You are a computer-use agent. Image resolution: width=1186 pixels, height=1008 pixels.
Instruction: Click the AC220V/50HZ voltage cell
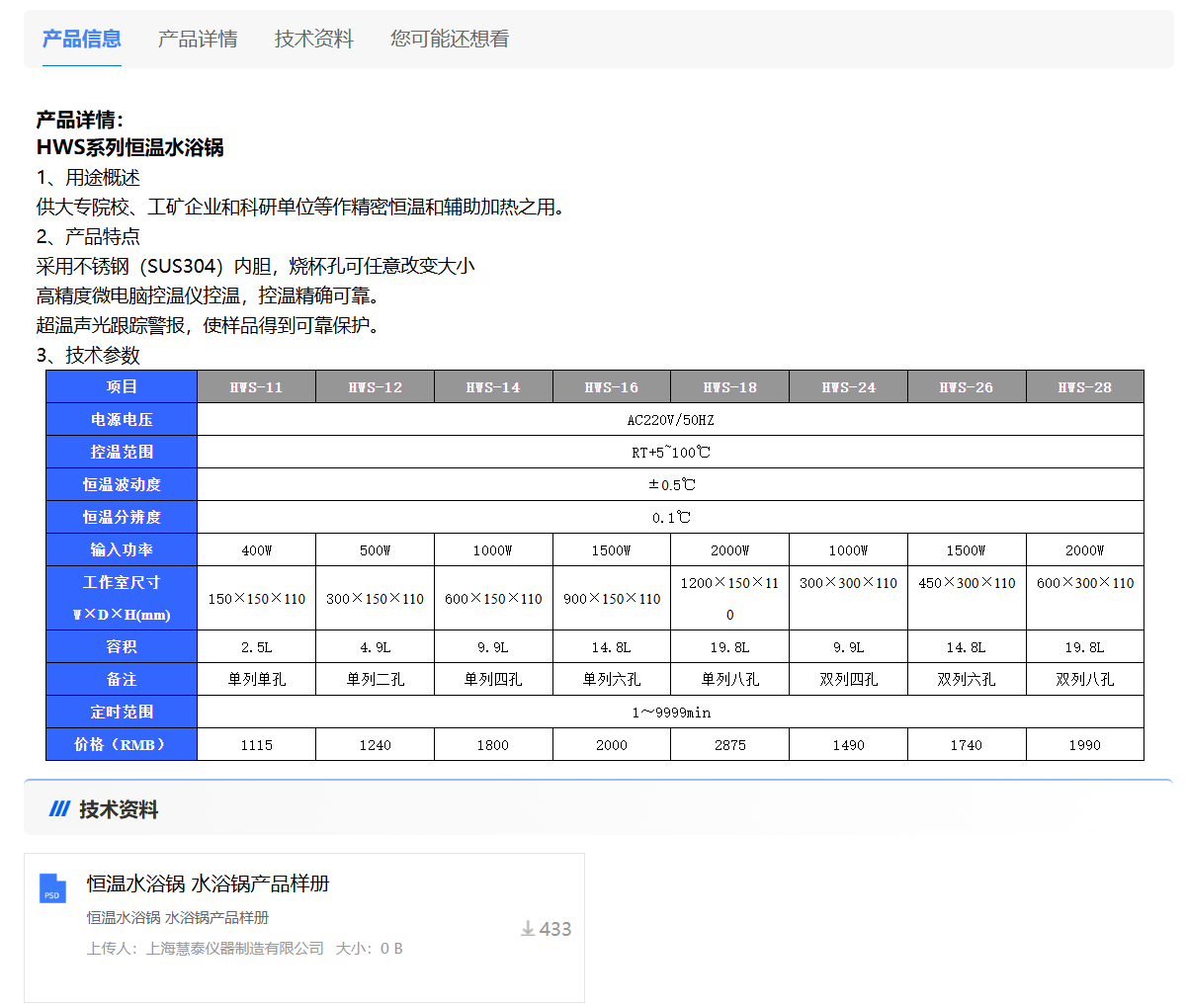click(670, 420)
